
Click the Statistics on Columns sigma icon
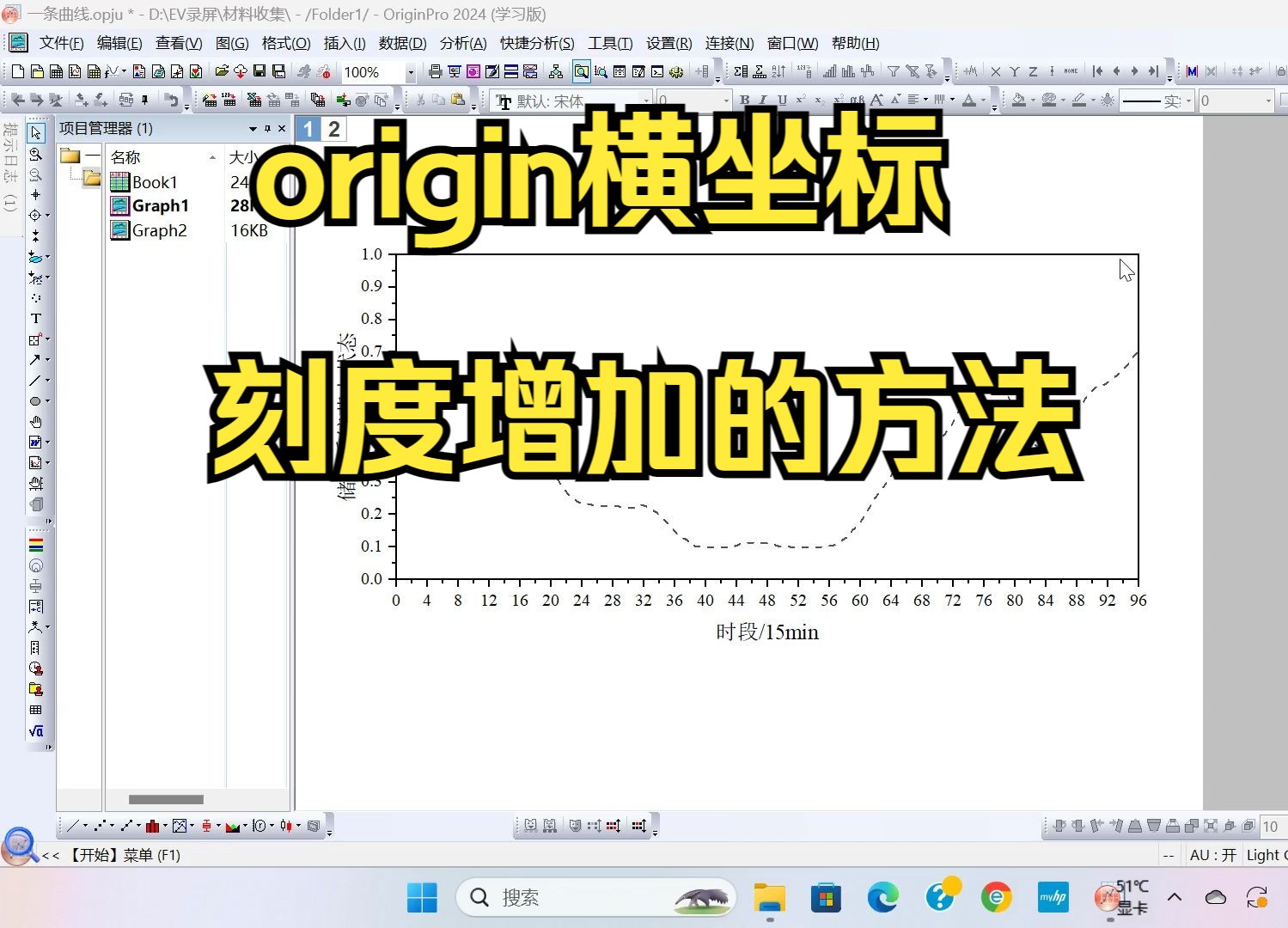[x=741, y=71]
